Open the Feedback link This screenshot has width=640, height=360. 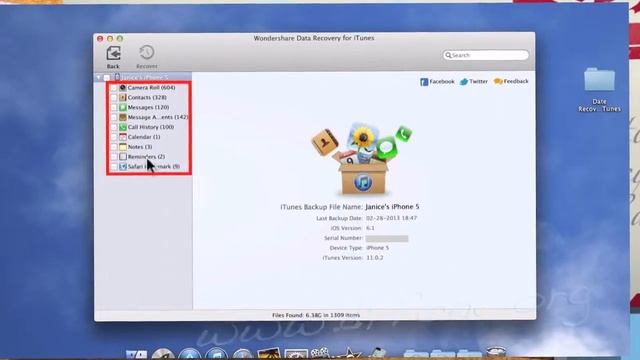(x=511, y=81)
